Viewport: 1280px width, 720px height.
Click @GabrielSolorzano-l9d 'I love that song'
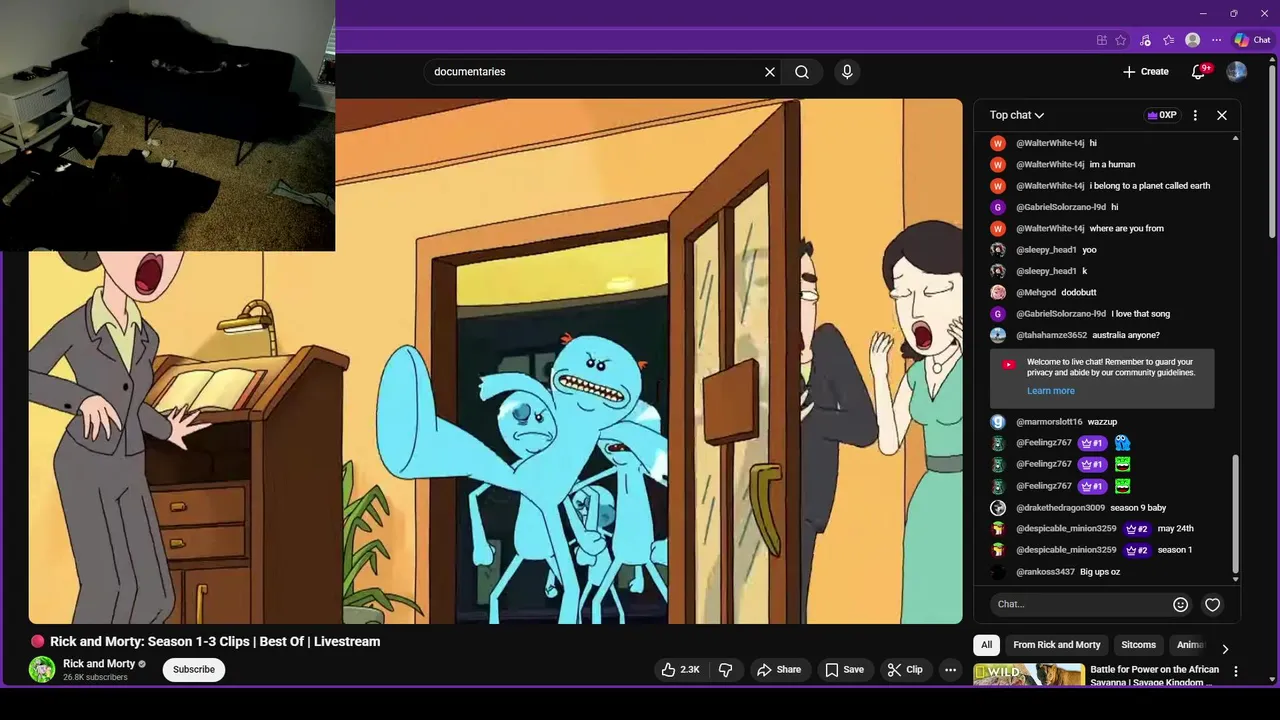(x=1141, y=314)
